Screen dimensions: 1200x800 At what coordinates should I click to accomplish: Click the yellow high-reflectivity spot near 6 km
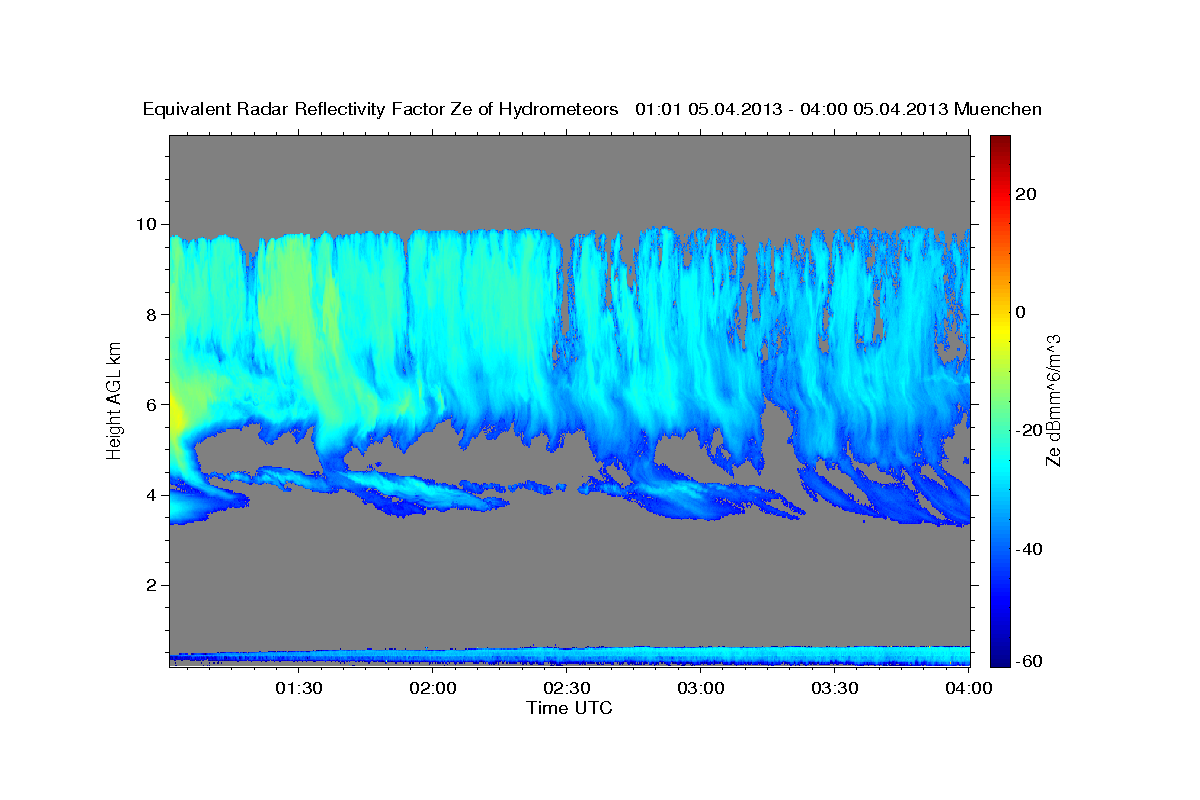click(176, 412)
